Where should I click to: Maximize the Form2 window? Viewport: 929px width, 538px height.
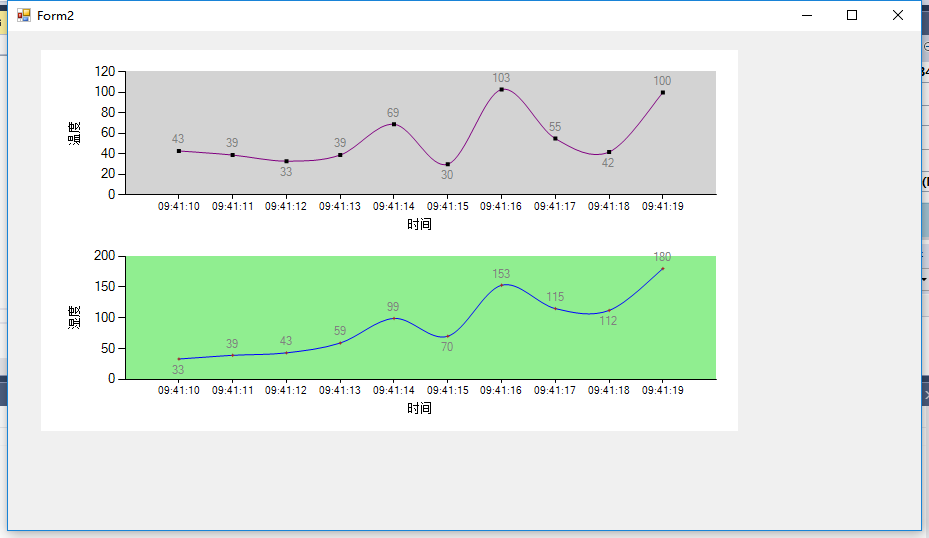pyautogui.click(x=852, y=15)
